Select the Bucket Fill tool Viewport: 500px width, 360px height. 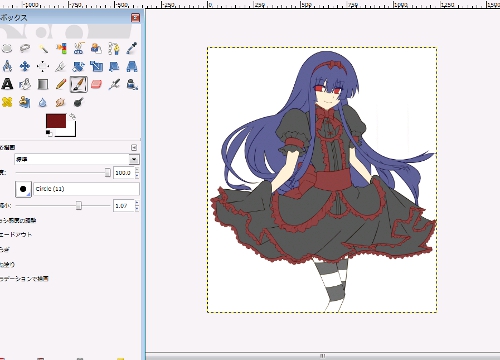(25, 84)
